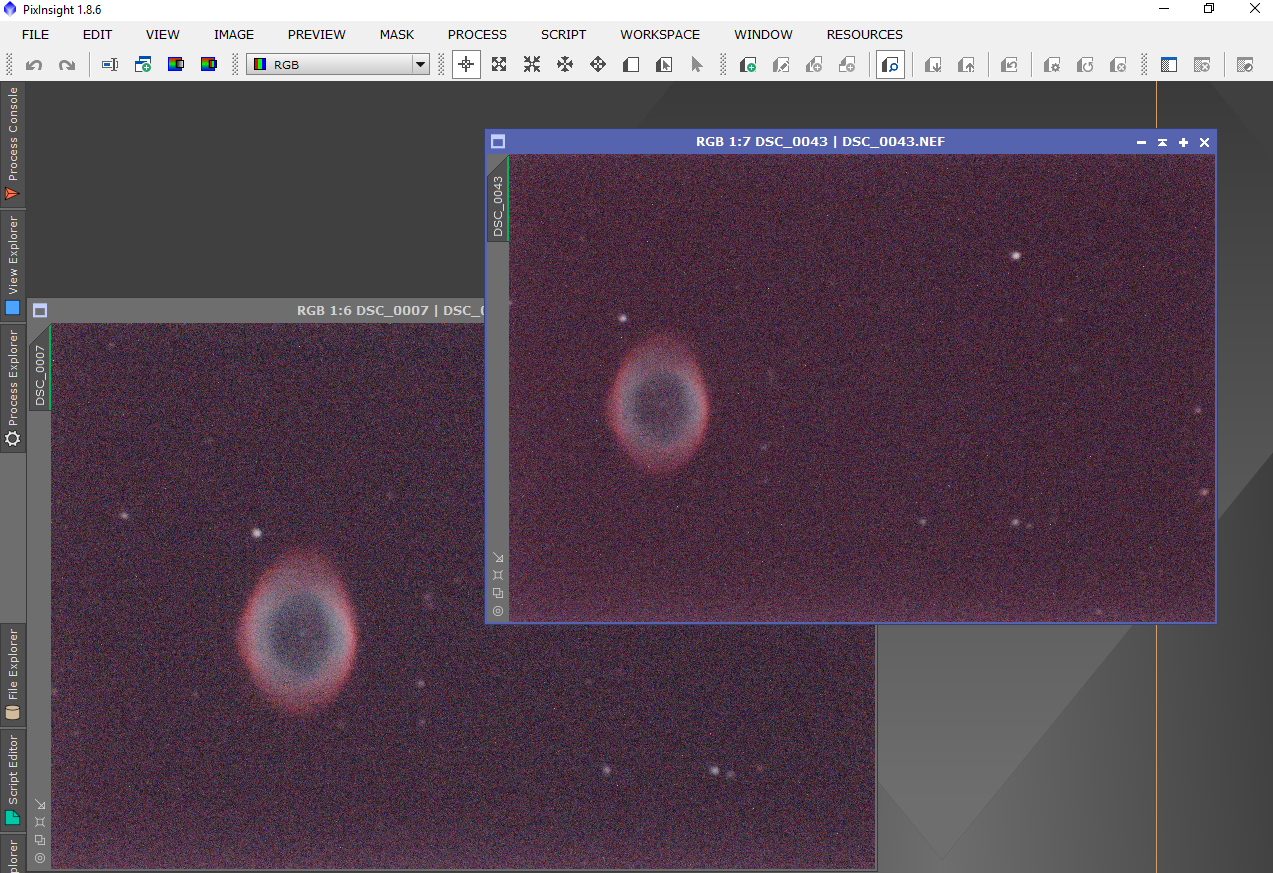1273x873 pixels.
Task: Click the ring nebula in DSC_0007 image
Action: 297,630
